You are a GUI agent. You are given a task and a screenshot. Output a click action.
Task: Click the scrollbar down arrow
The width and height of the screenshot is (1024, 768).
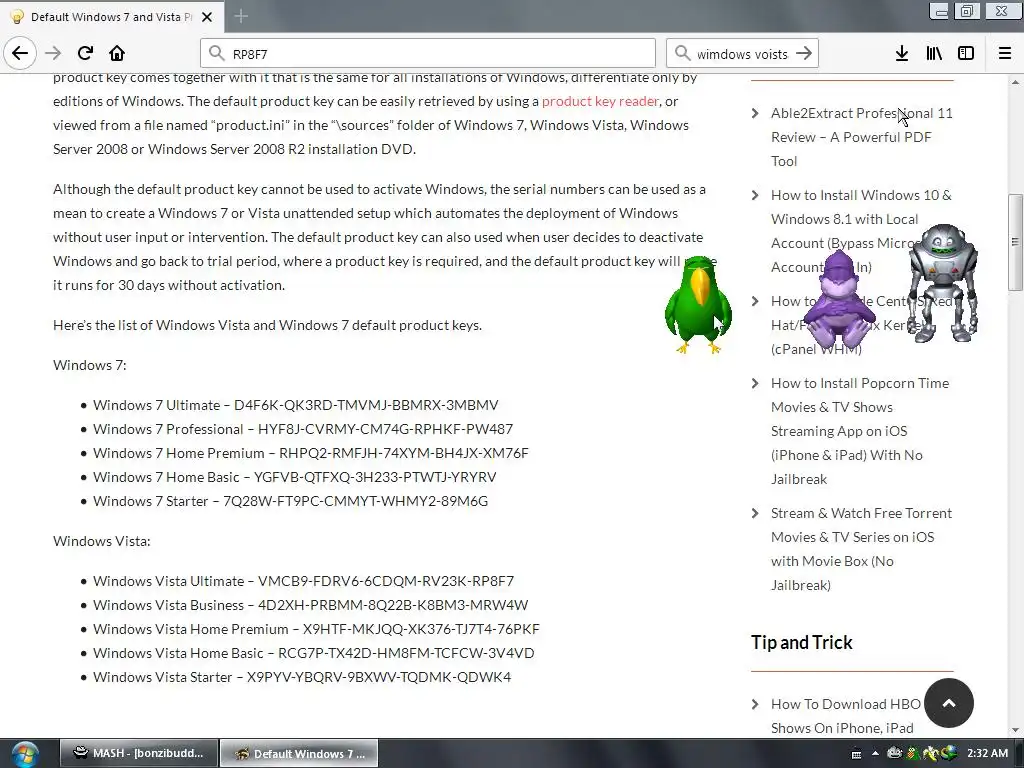coord(1015,729)
